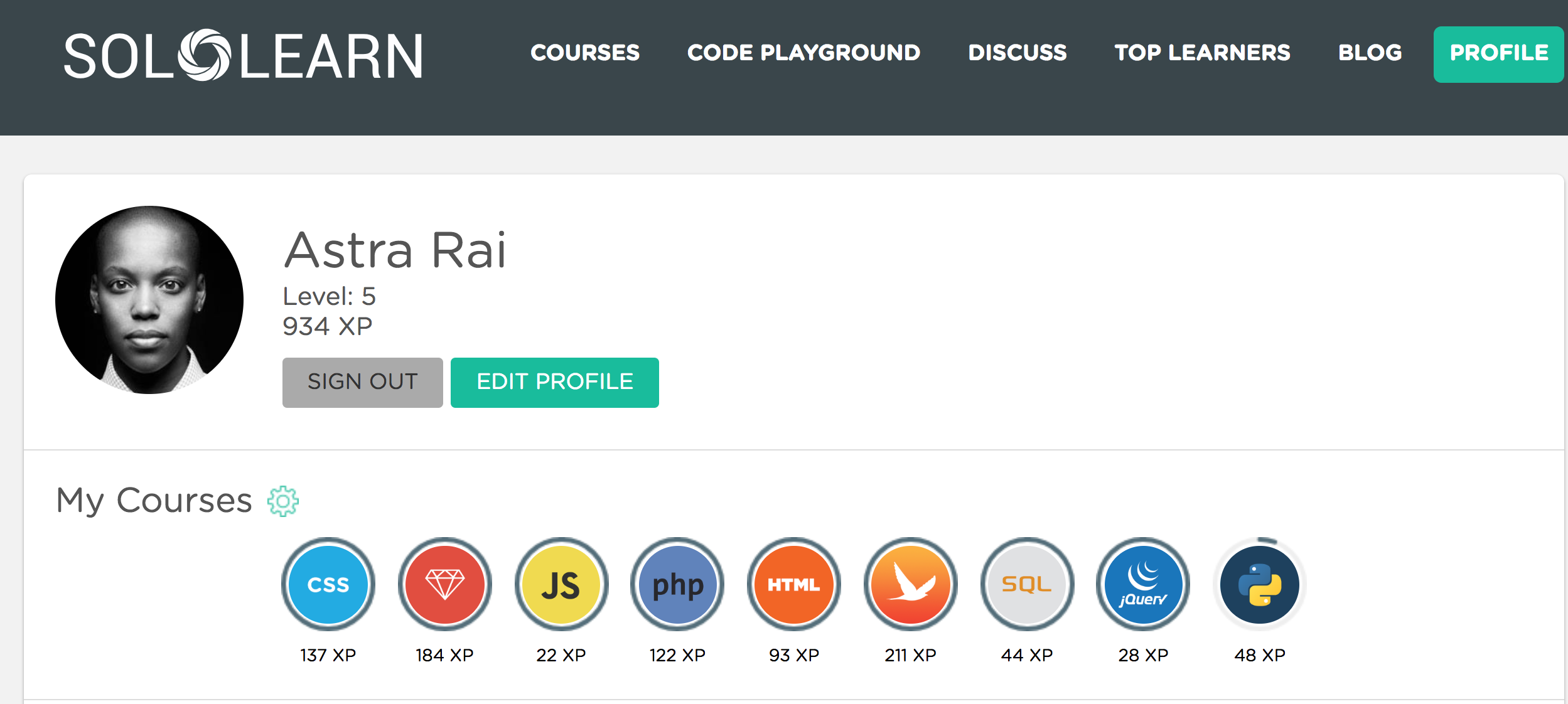
Task: Select the Profile navigation button
Action: (1498, 54)
